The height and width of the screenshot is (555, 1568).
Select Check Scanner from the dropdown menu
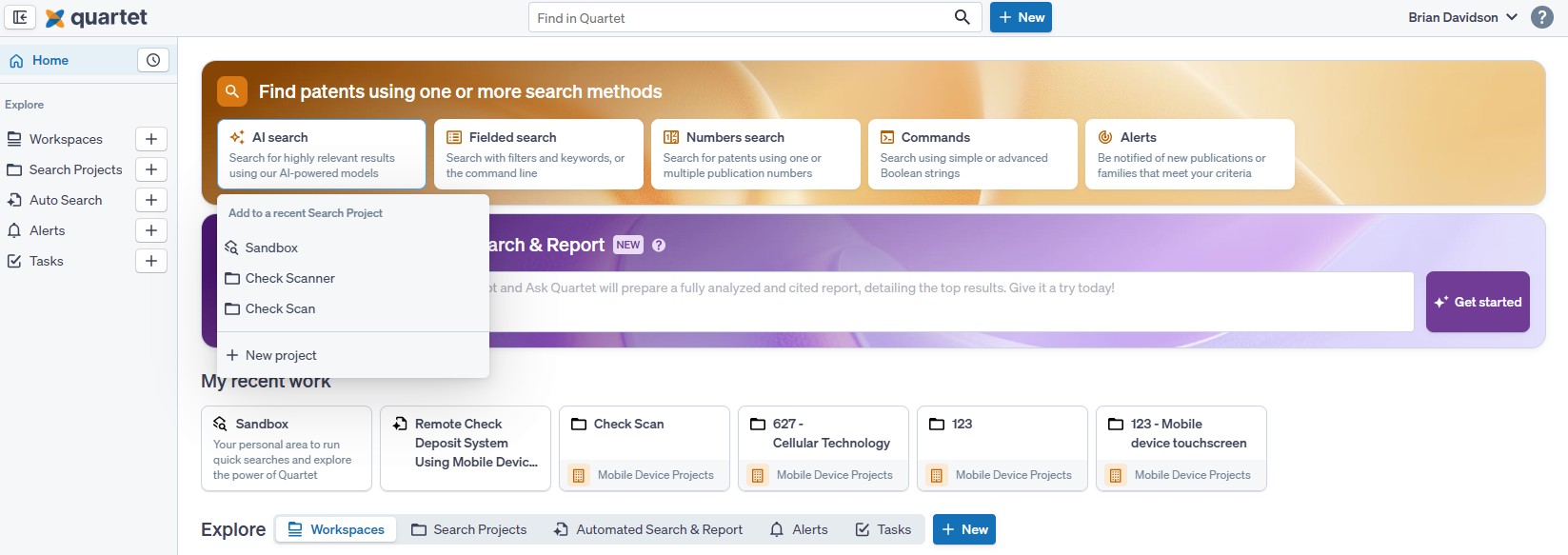coord(353,278)
